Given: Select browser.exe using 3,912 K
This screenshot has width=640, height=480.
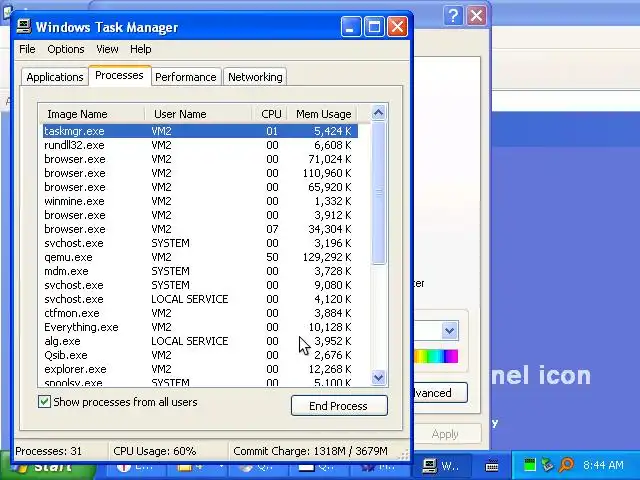Looking at the screenshot, I should click(200, 215).
